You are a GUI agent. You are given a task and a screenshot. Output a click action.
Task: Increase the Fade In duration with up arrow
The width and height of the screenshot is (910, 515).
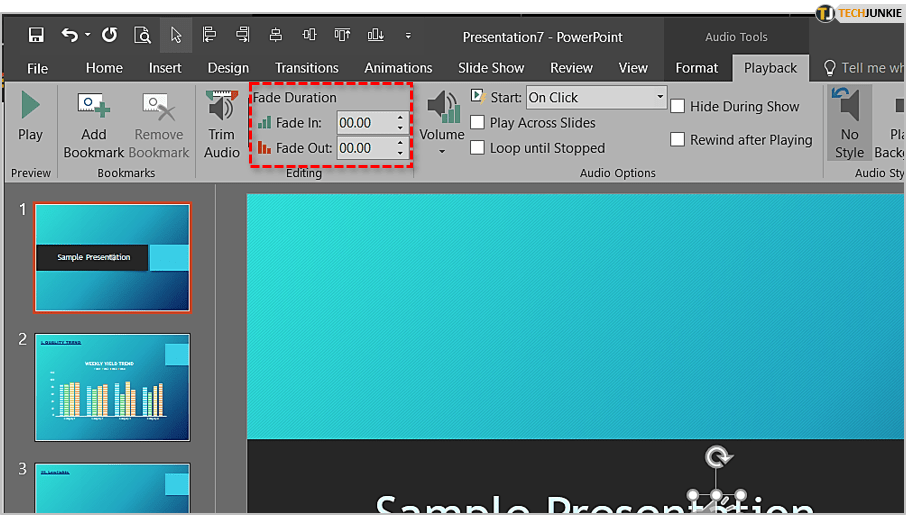[x=400, y=118]
